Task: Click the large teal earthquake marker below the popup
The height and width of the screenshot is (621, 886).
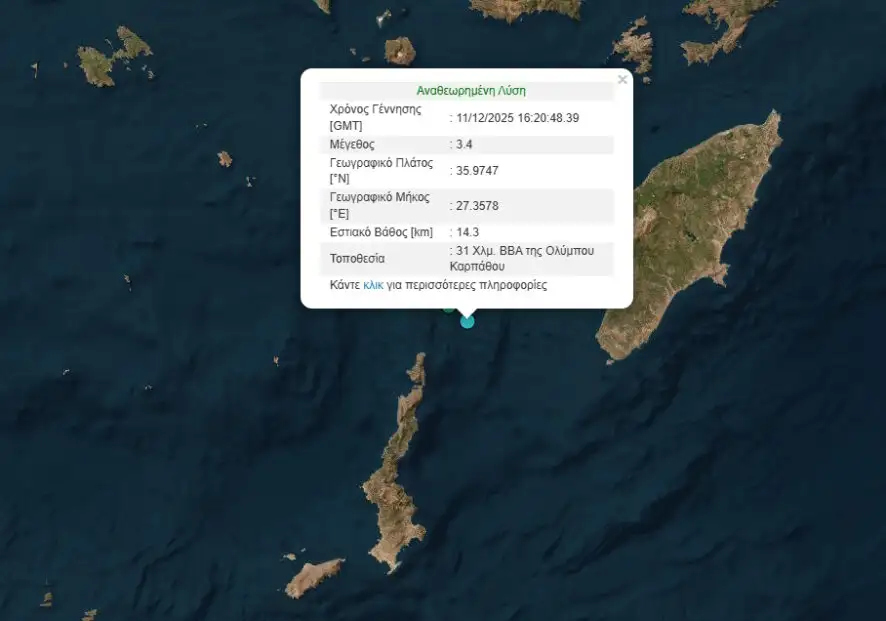Action: click(467, 321)
